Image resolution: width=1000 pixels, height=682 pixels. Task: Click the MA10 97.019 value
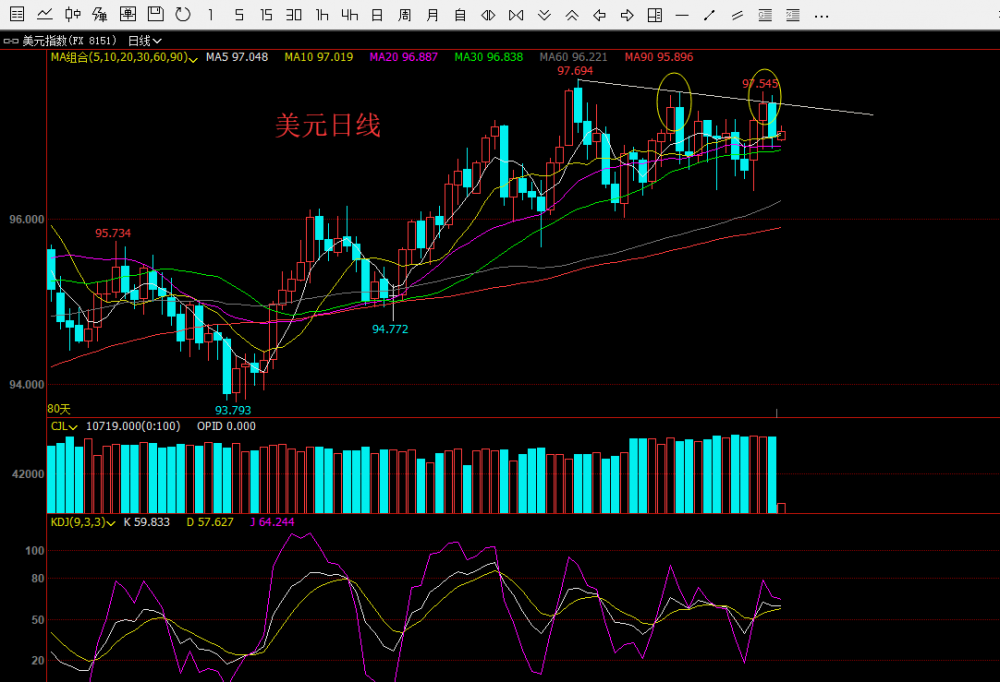tap(318, 57)
